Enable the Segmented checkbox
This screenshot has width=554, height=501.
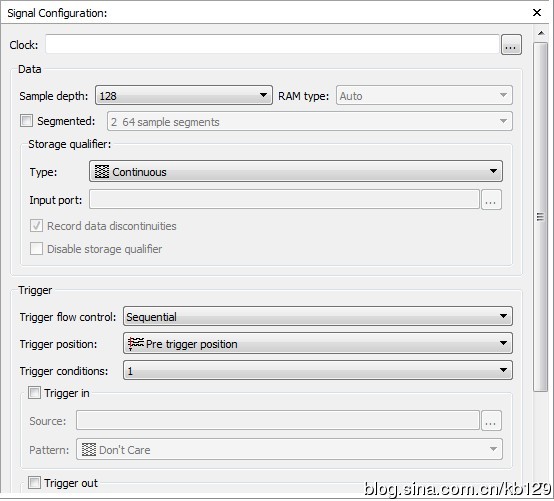click(26, 121)
